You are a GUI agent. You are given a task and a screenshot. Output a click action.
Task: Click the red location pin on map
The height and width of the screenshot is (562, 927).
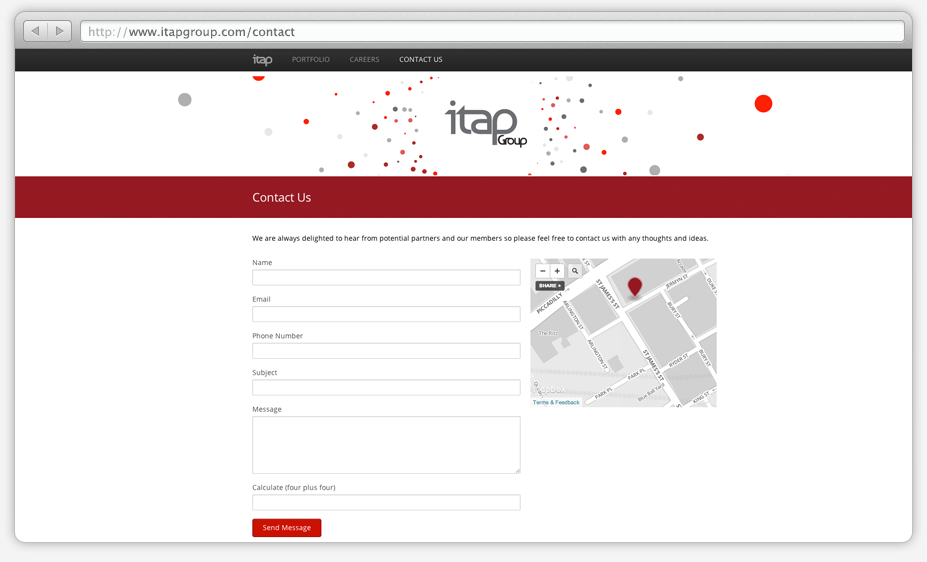(634, 287)
